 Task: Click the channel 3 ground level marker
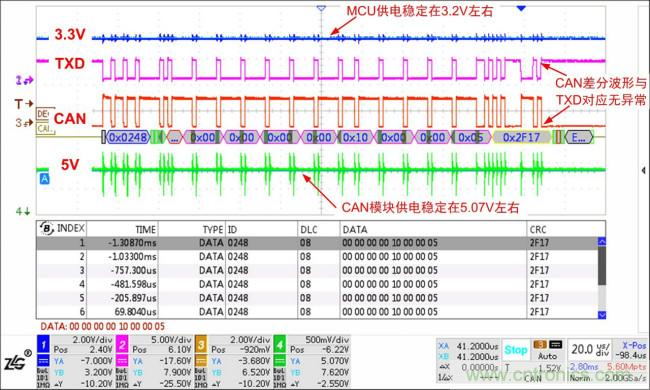[x=24, y=123]
